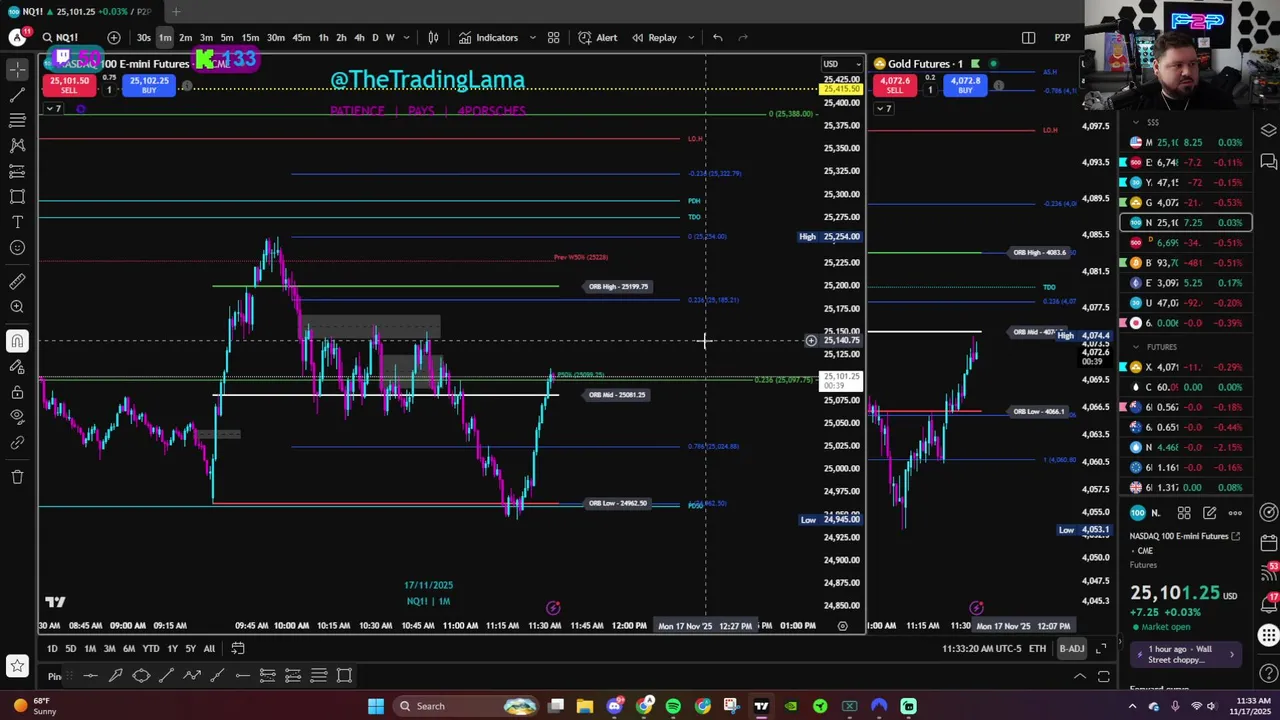Open the favorites star panel at bottom left
The width and height of the screenshot is (1280, 720).
[x=17, y=665]
